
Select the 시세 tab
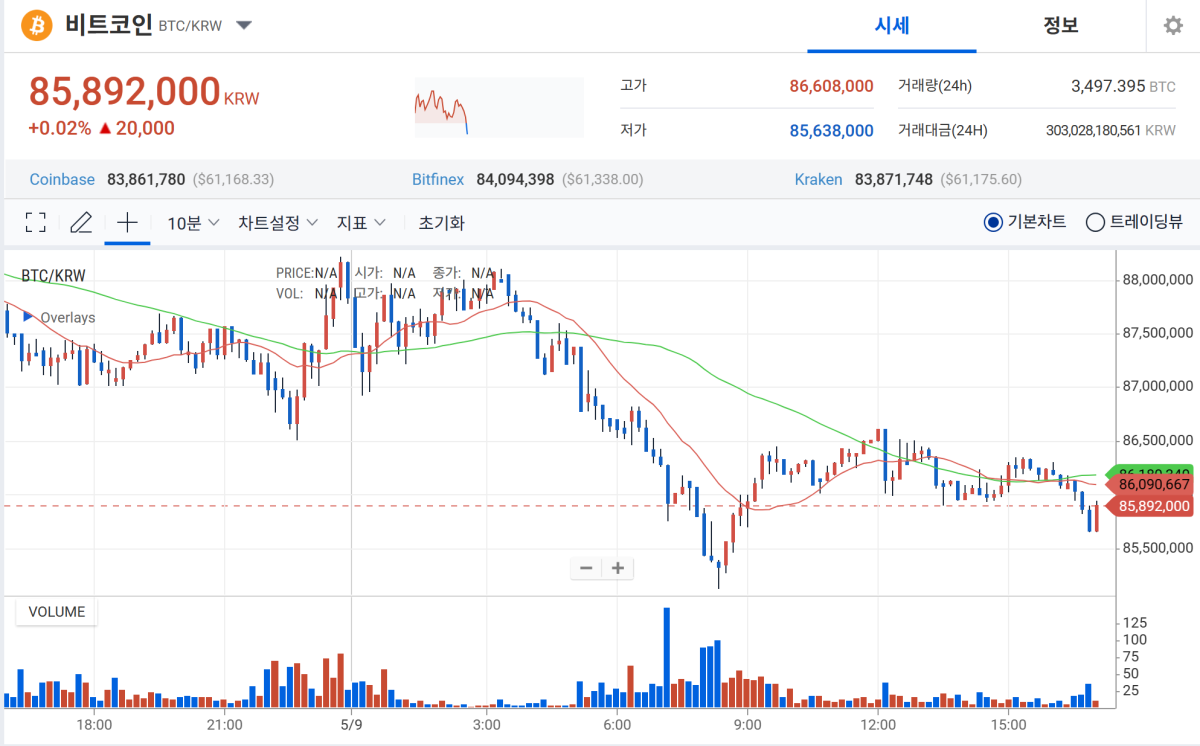click(891, 26)
